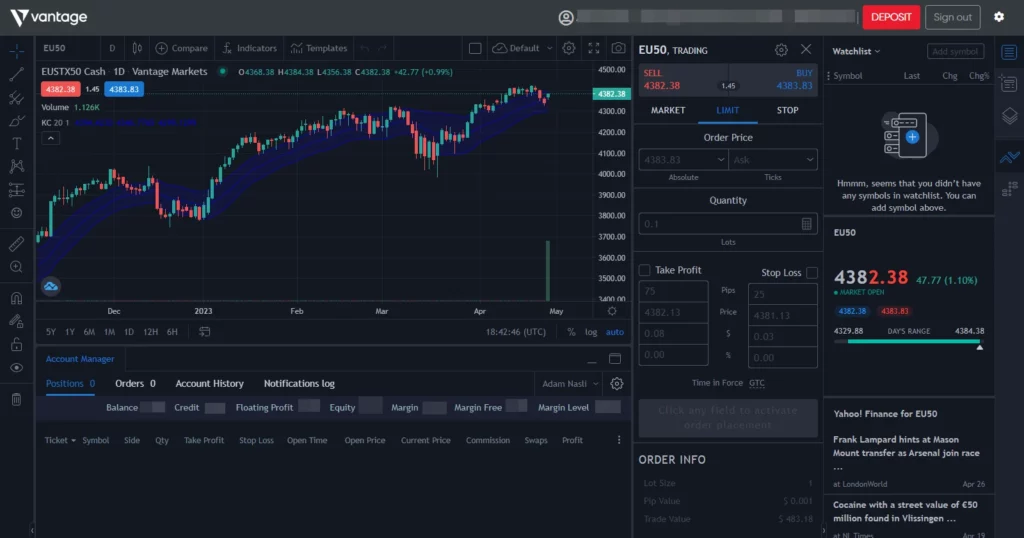Click the trash remove drawings icon

click(16, 400)
